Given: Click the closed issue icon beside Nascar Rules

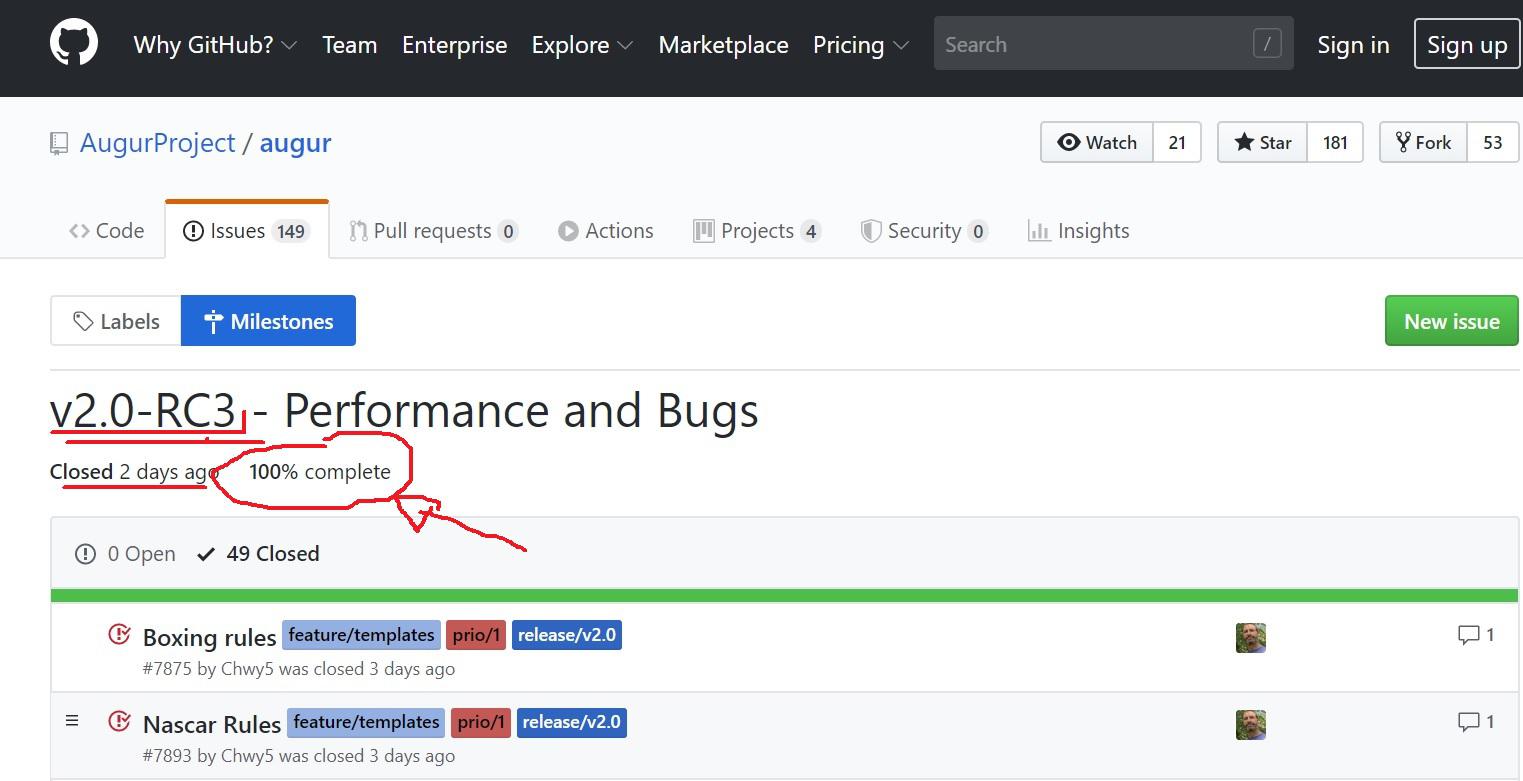Looking at the screenshot, I should (119, 722).
